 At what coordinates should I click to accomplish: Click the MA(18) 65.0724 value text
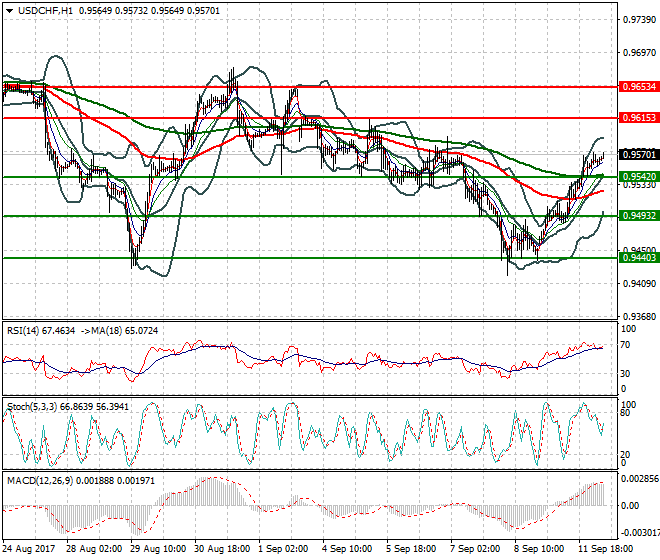point(124,331)
